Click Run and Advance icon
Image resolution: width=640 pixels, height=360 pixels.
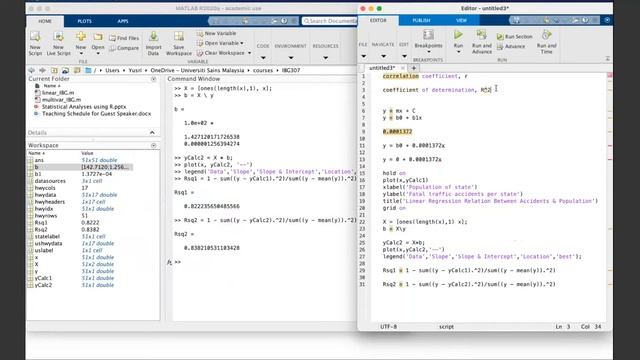482,35
